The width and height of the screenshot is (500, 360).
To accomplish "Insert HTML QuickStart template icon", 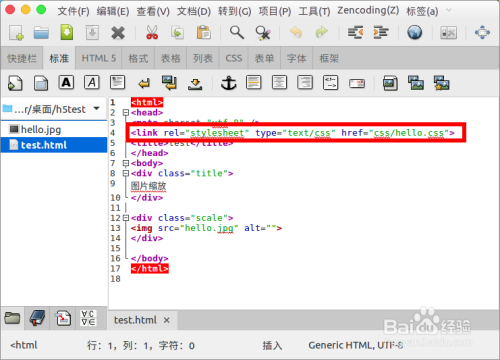I will 15,83.
